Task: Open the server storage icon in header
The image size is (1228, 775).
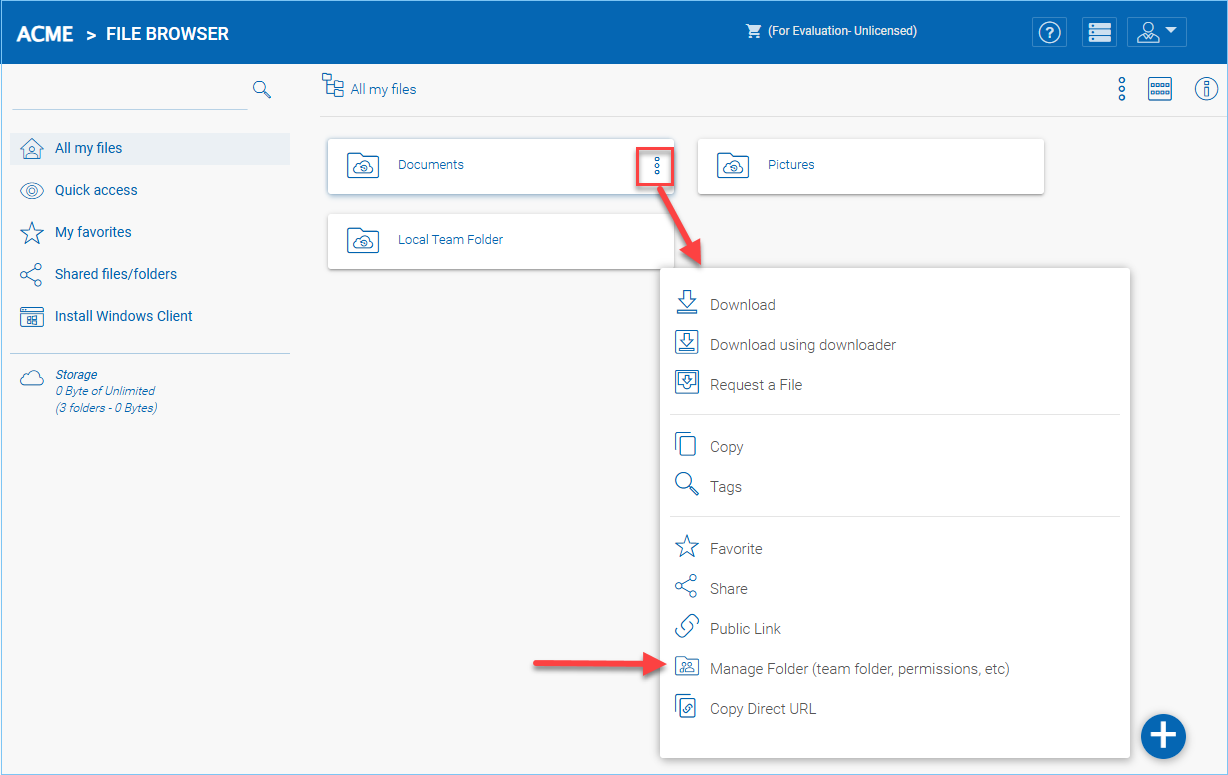Action: point(1100,32)
